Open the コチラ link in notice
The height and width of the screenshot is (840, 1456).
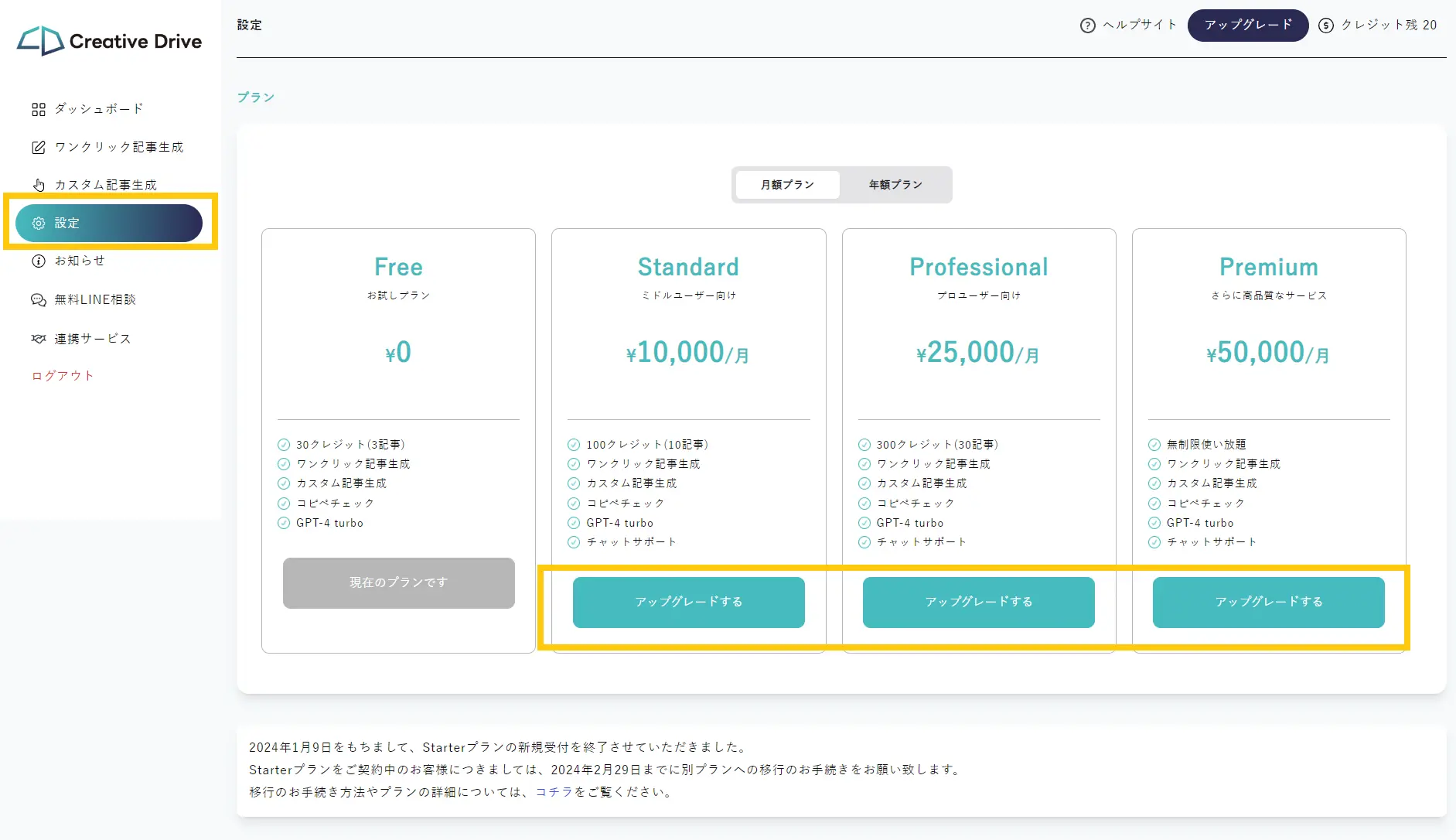pyautogui.click(x=554, y=792)
